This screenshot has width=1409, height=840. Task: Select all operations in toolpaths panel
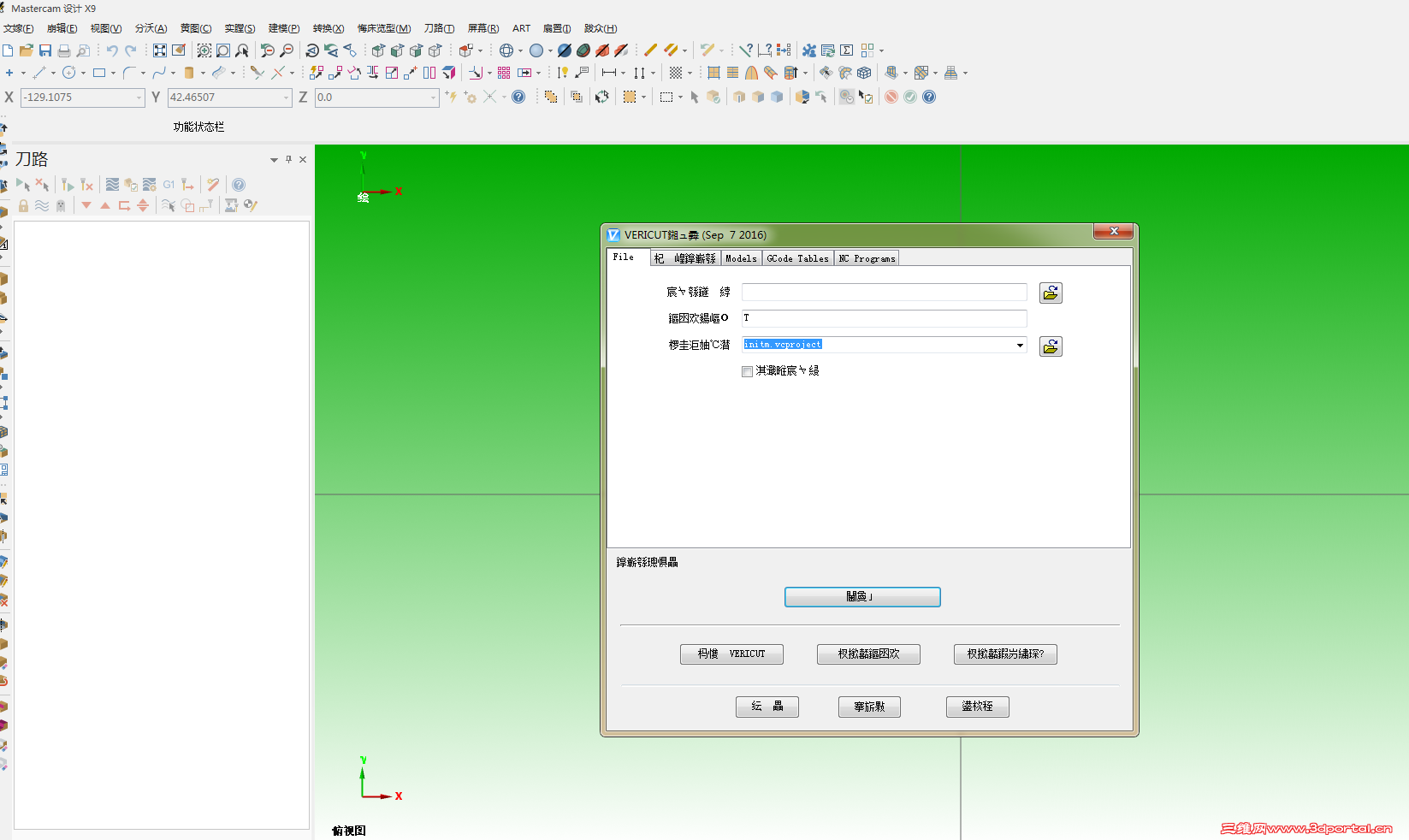point(23,184)
